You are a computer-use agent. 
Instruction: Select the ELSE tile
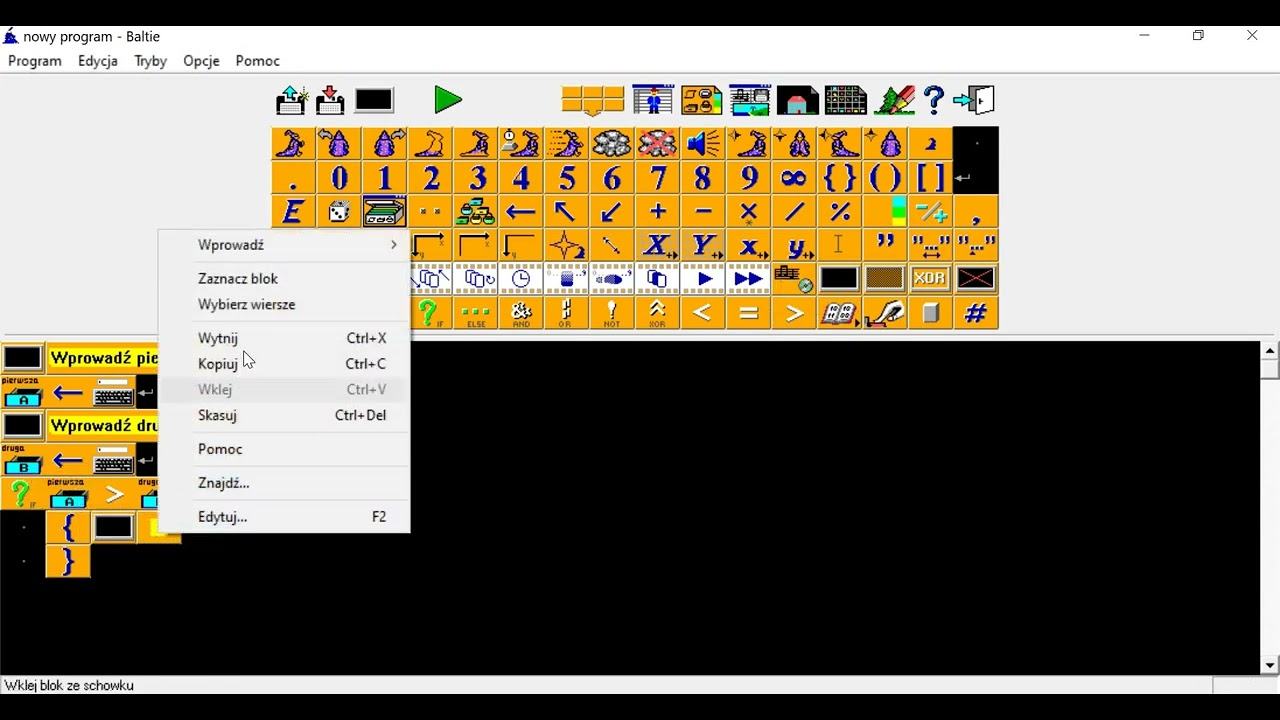pyautogui.click(x=475, y=313)
